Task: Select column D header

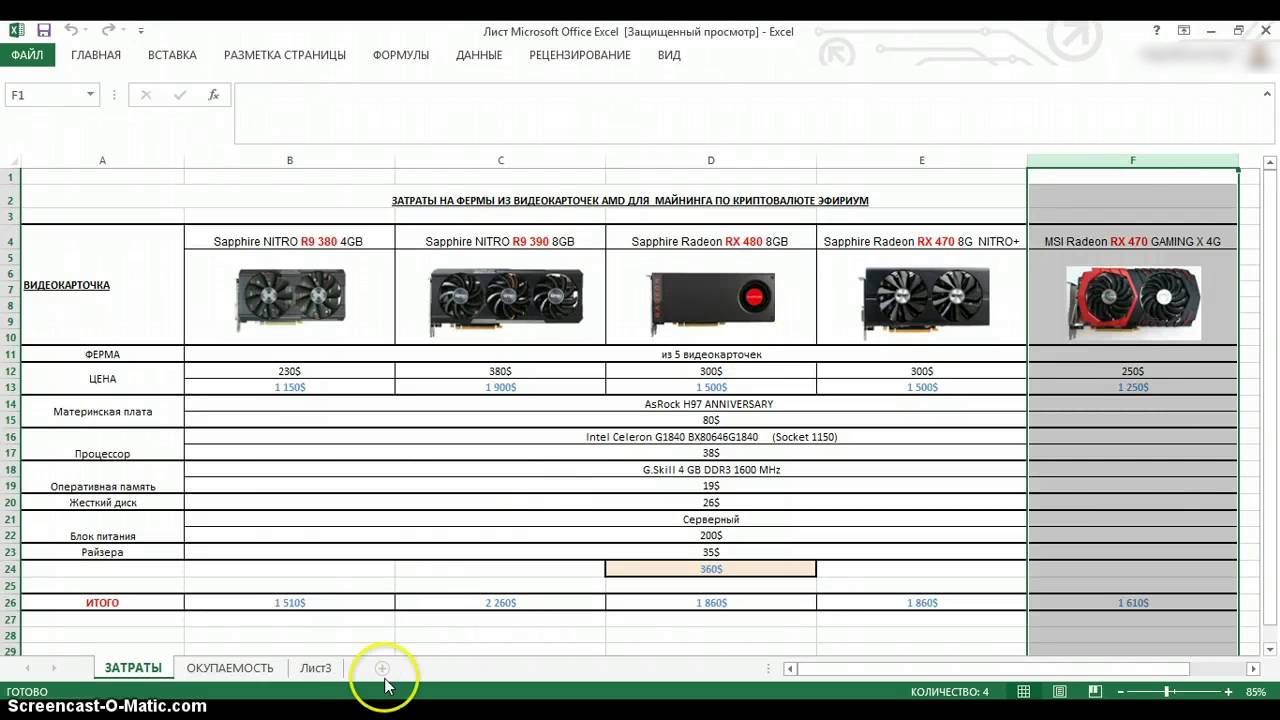Action: pyautogui.click(x=711, y=160)
